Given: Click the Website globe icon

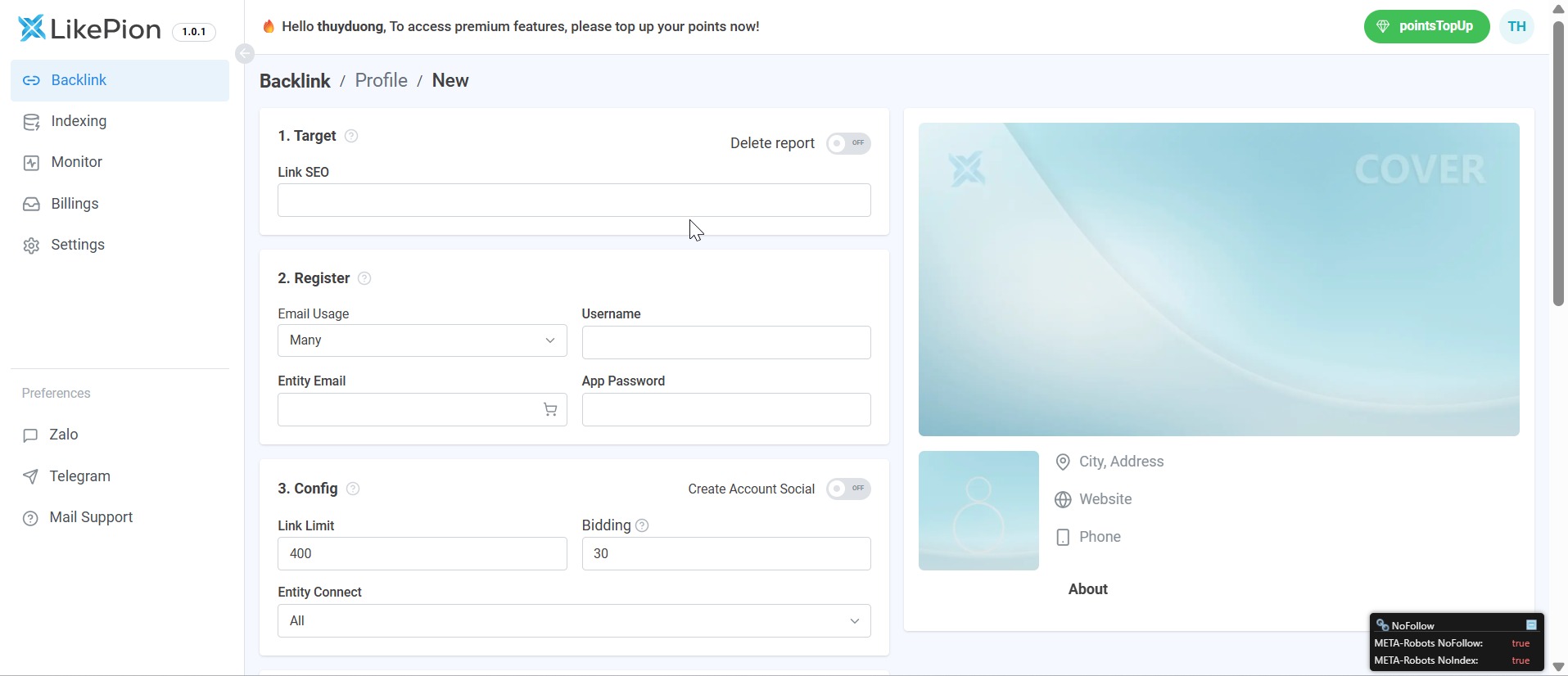Looking at the screenshot, I should [x=1063, y=500].
